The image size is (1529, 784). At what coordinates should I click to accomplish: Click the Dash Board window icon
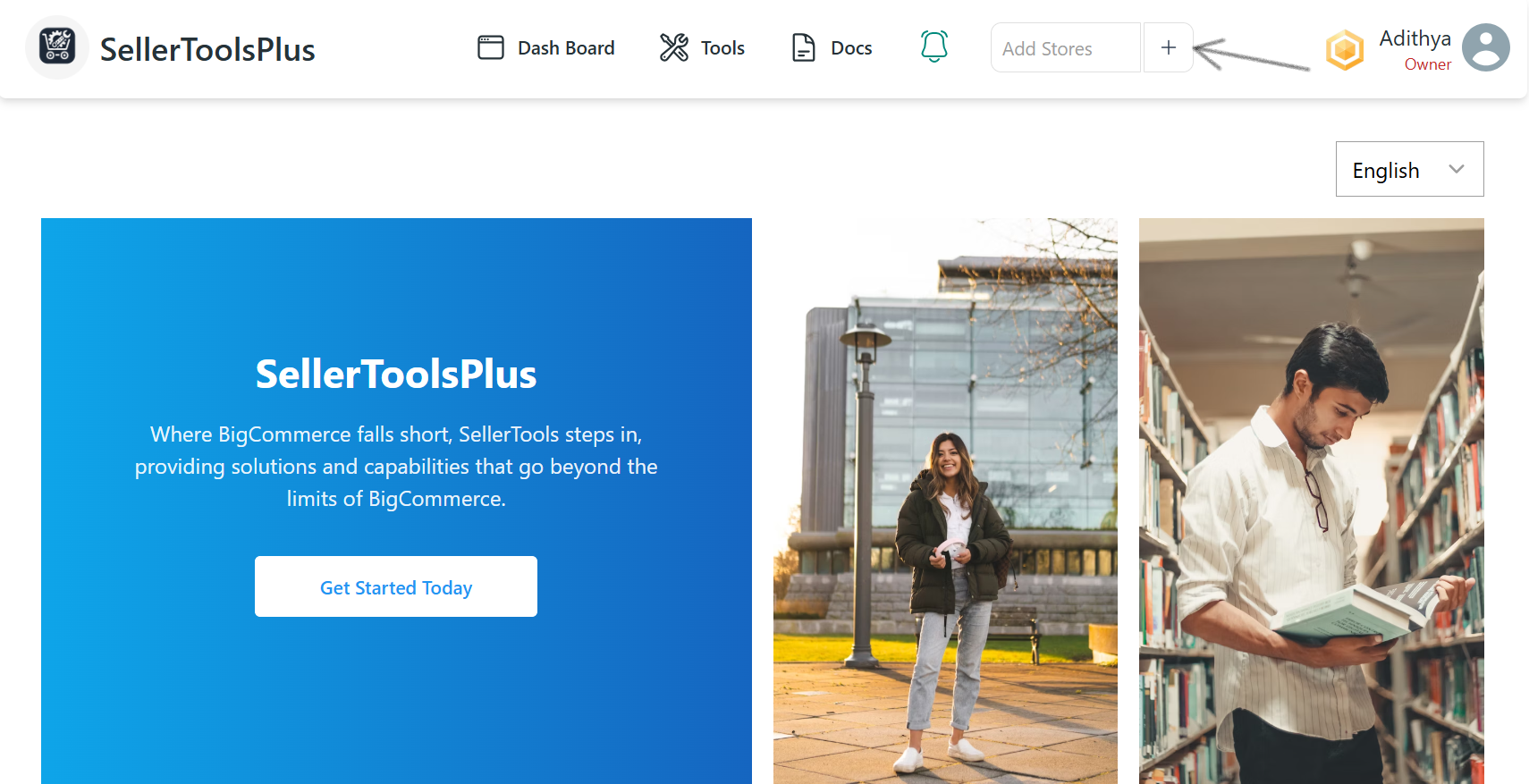click(x=491, y=47)
